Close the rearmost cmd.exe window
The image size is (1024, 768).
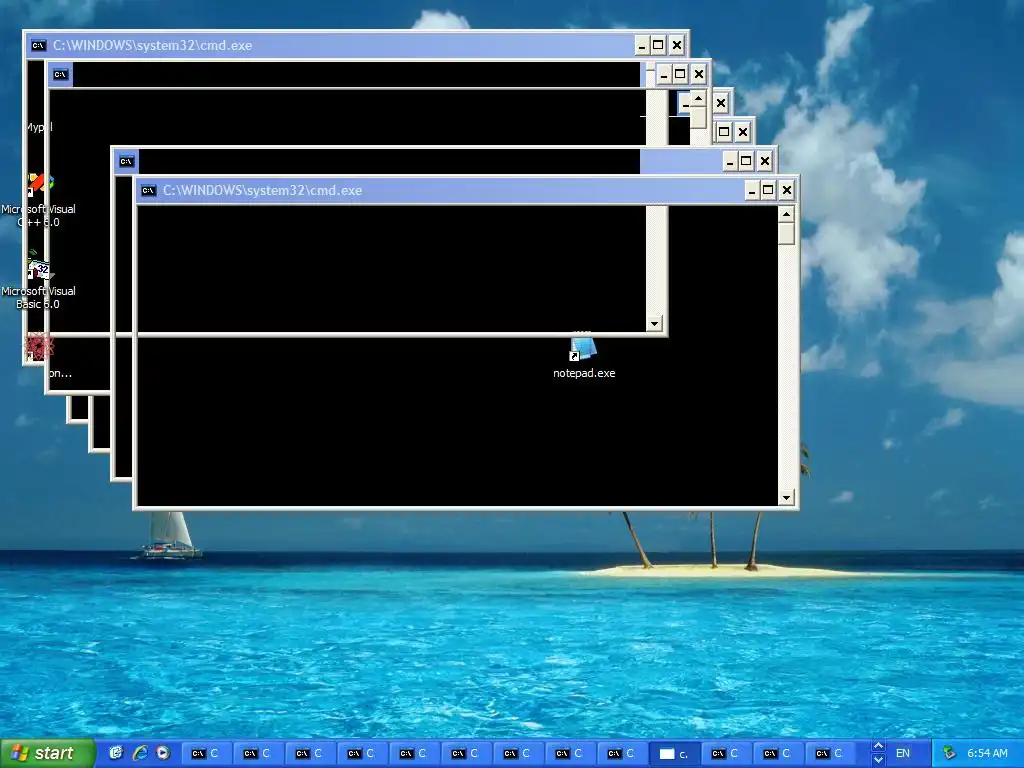pos(677,46)
